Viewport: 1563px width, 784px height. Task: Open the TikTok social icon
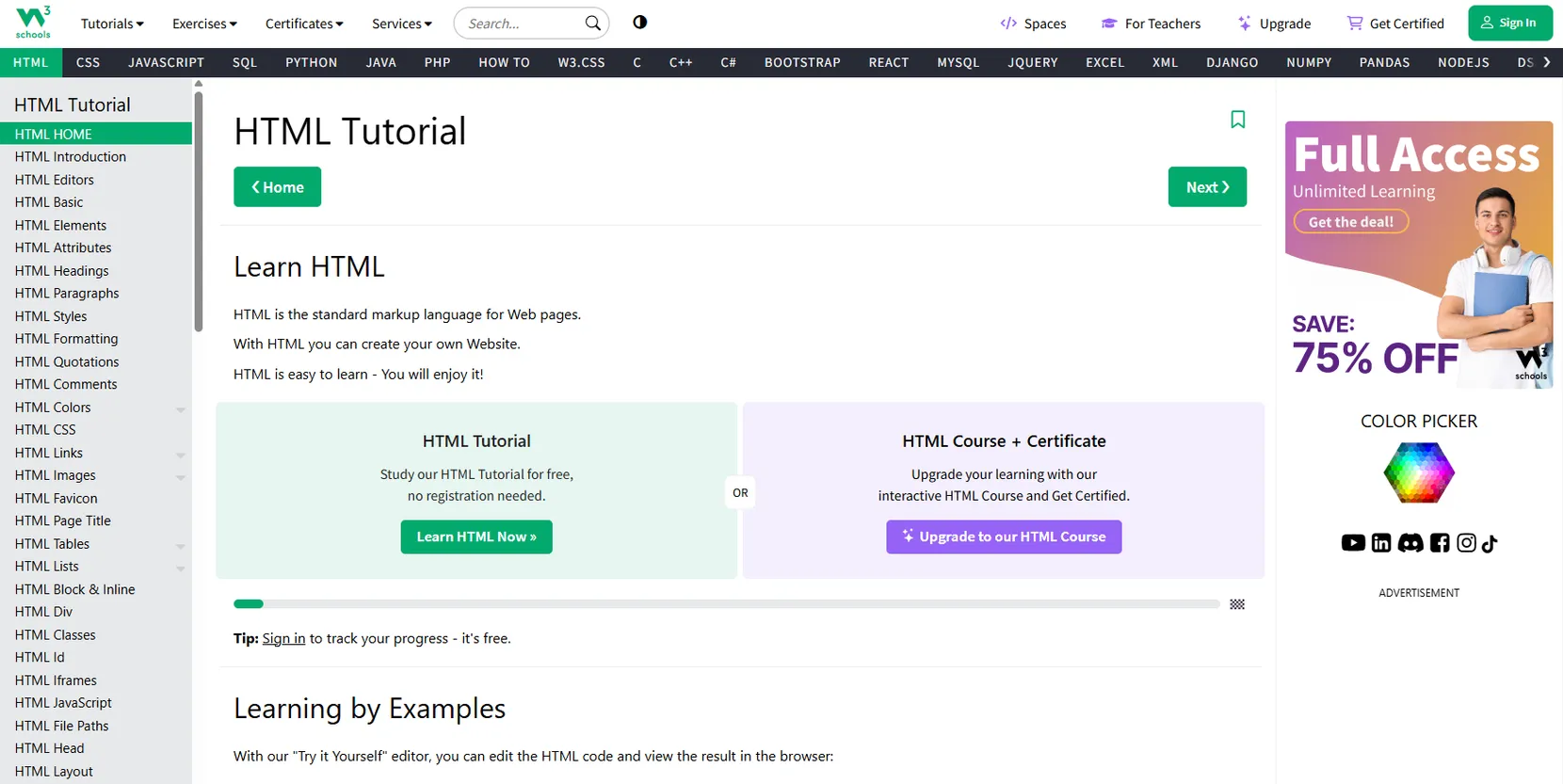pyautogui.click(x=1490, y=543)
